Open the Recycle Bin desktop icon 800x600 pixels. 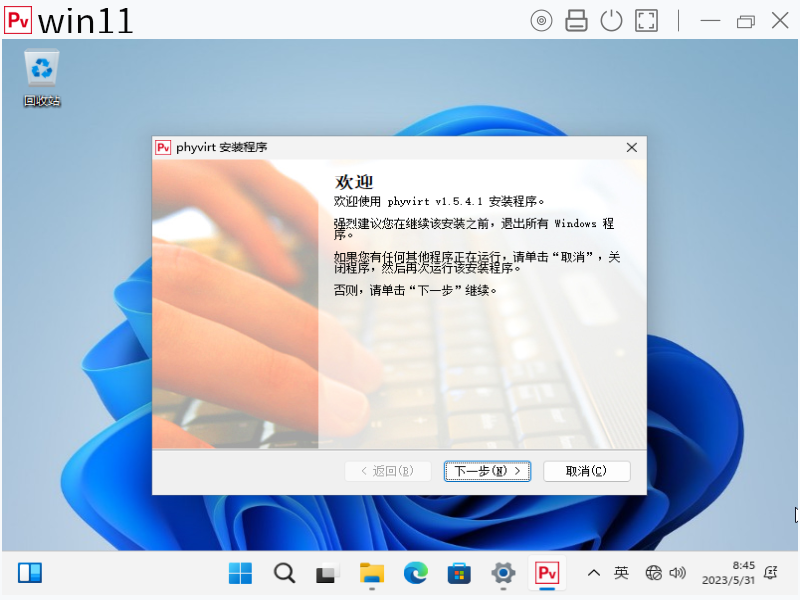coord(42,78)
